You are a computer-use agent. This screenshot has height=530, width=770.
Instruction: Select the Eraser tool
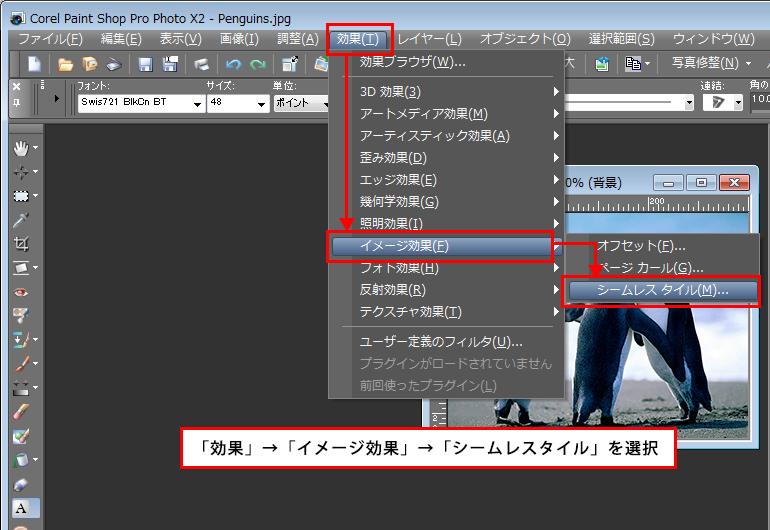point(21,412)
